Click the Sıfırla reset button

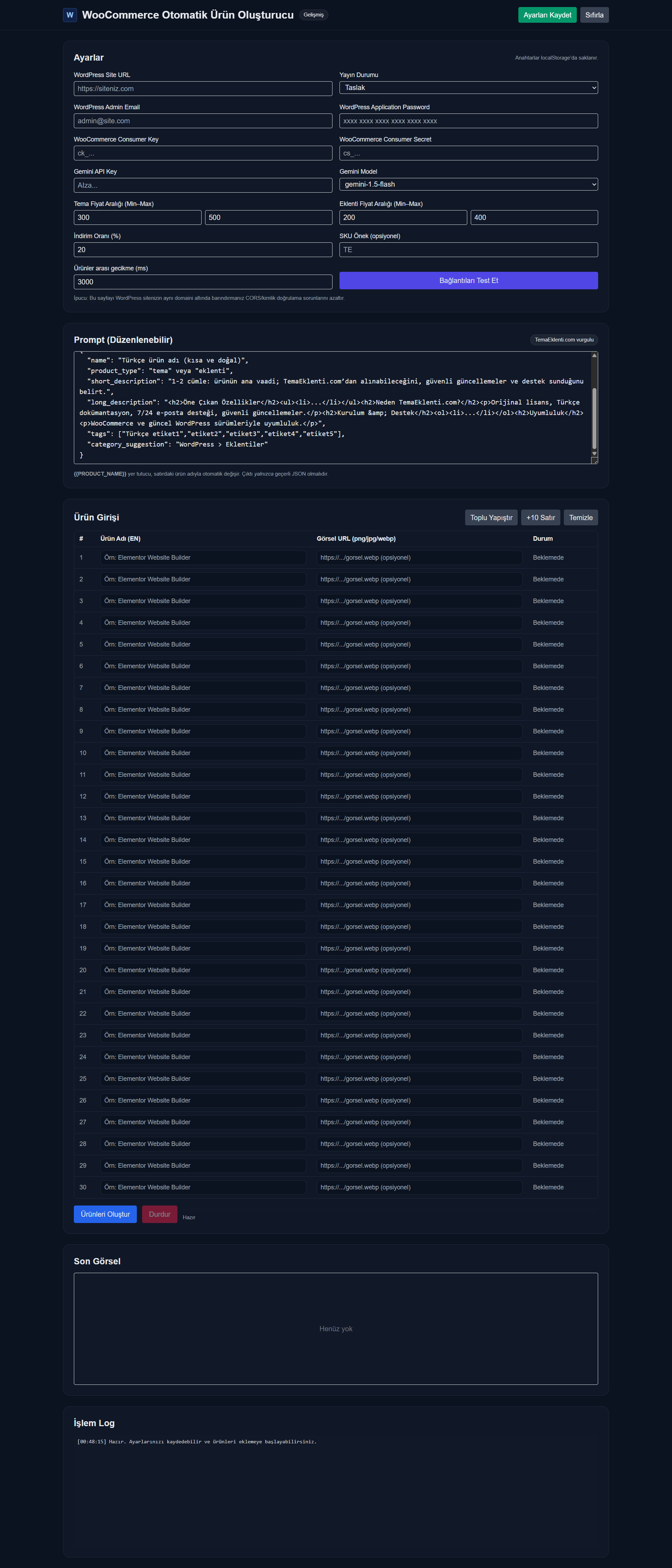[594, 15]
